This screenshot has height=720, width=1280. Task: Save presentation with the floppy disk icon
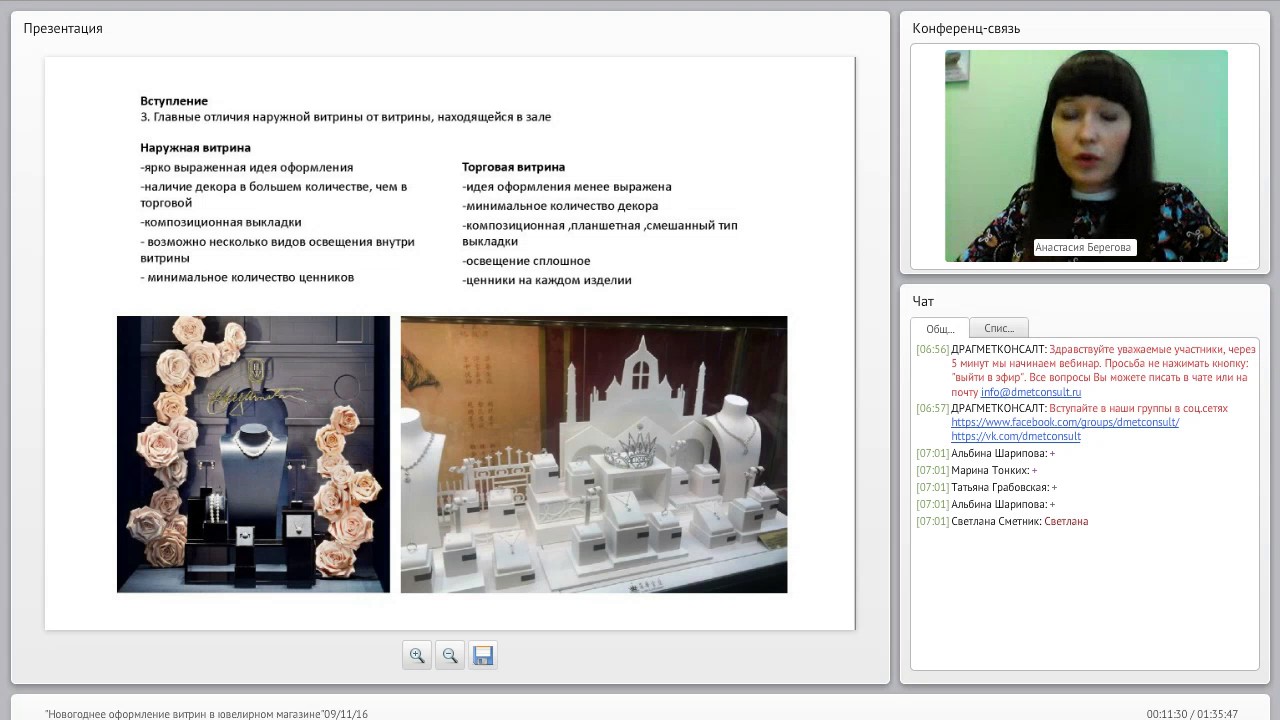483,655
